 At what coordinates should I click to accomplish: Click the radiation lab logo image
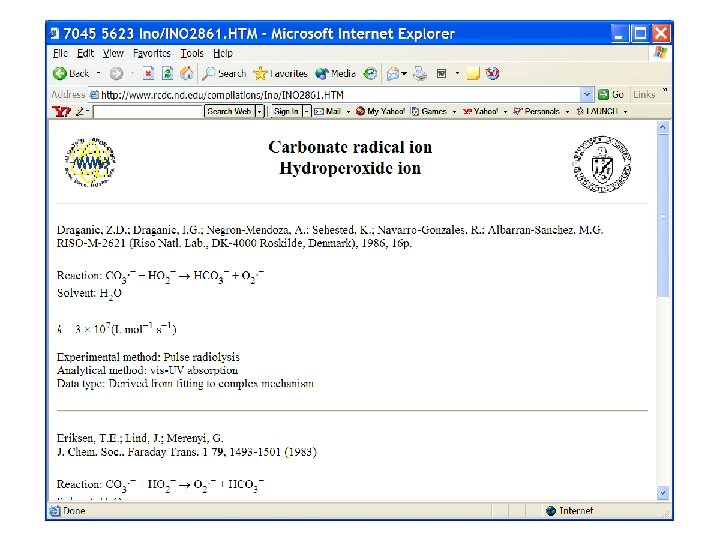click(x=90, y=163)
